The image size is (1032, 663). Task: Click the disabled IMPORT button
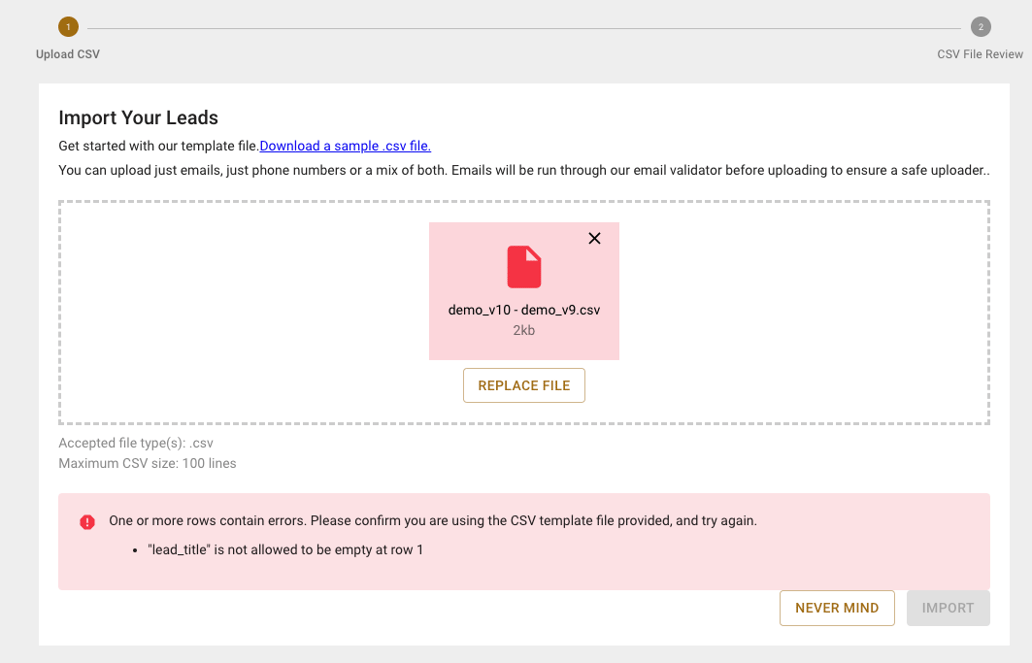[948, 607]
